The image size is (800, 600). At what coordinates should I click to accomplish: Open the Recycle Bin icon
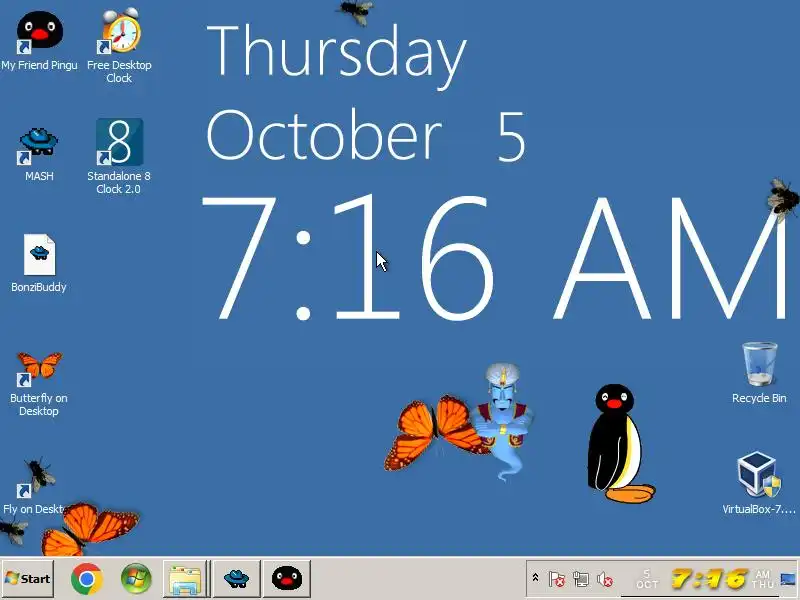pyautogui.click(x=759, y=372)
